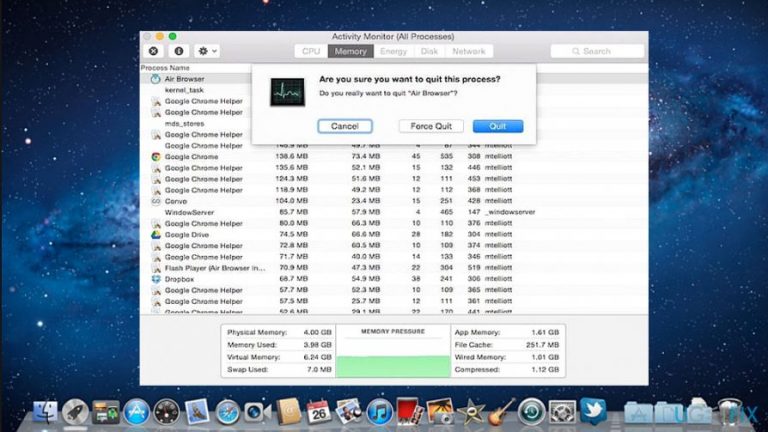The image size is (768, 432).
Task: Go to the Network tab
Action: 469,51
